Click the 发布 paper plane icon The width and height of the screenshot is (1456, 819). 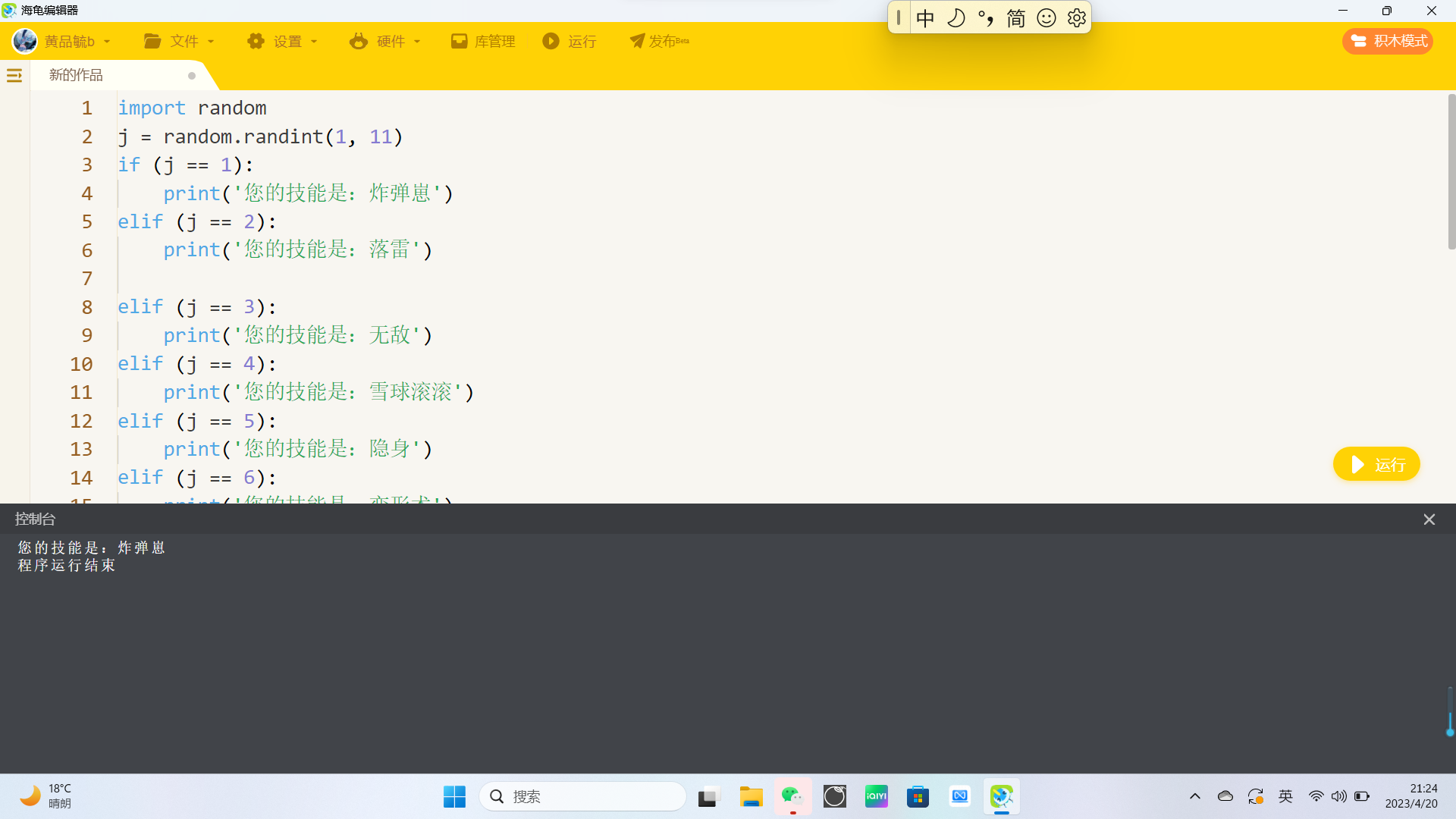pos(637,41)
